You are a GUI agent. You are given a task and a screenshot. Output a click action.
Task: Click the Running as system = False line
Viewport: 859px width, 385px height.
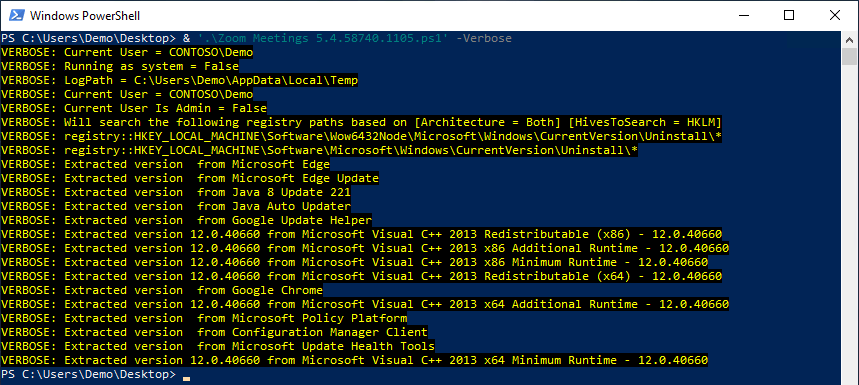[x=120, y=66]
